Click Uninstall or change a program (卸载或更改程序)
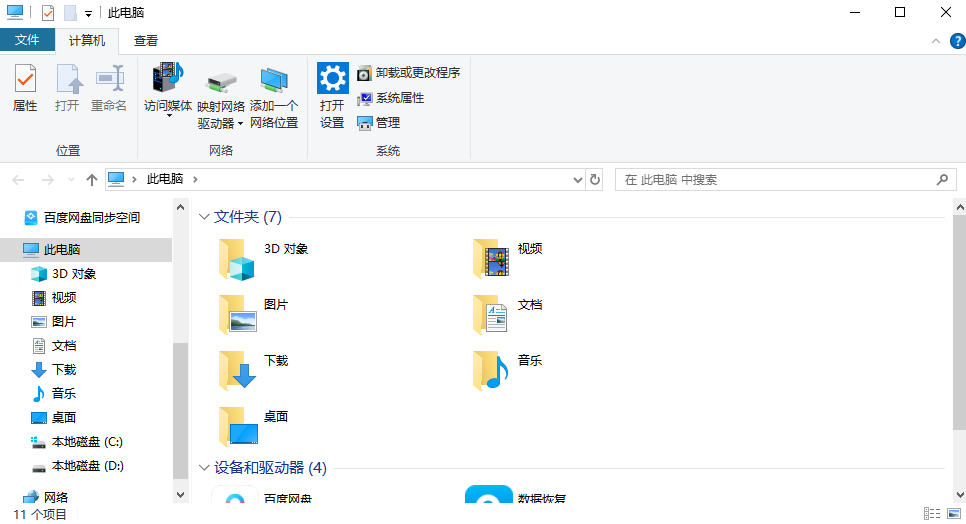Screen dimensions: 966x524 [x=408, y=73]
